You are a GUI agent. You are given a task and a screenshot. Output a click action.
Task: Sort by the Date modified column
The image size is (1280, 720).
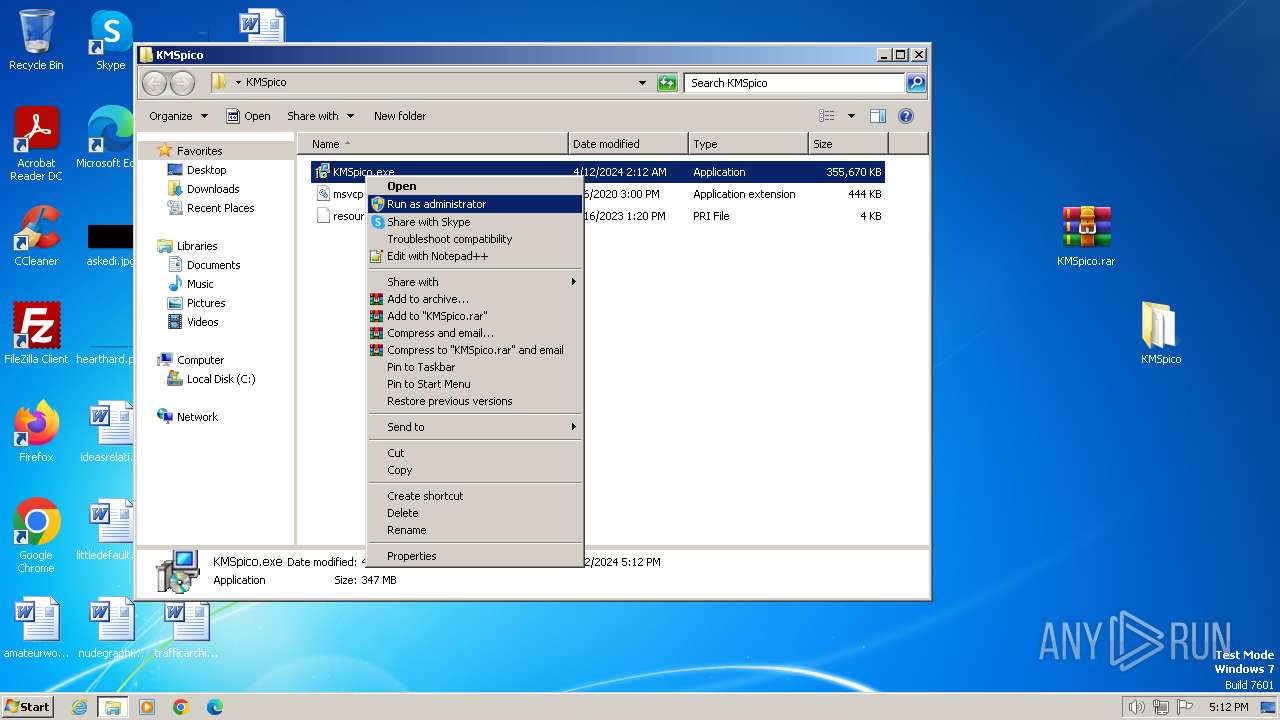point(628,144)
